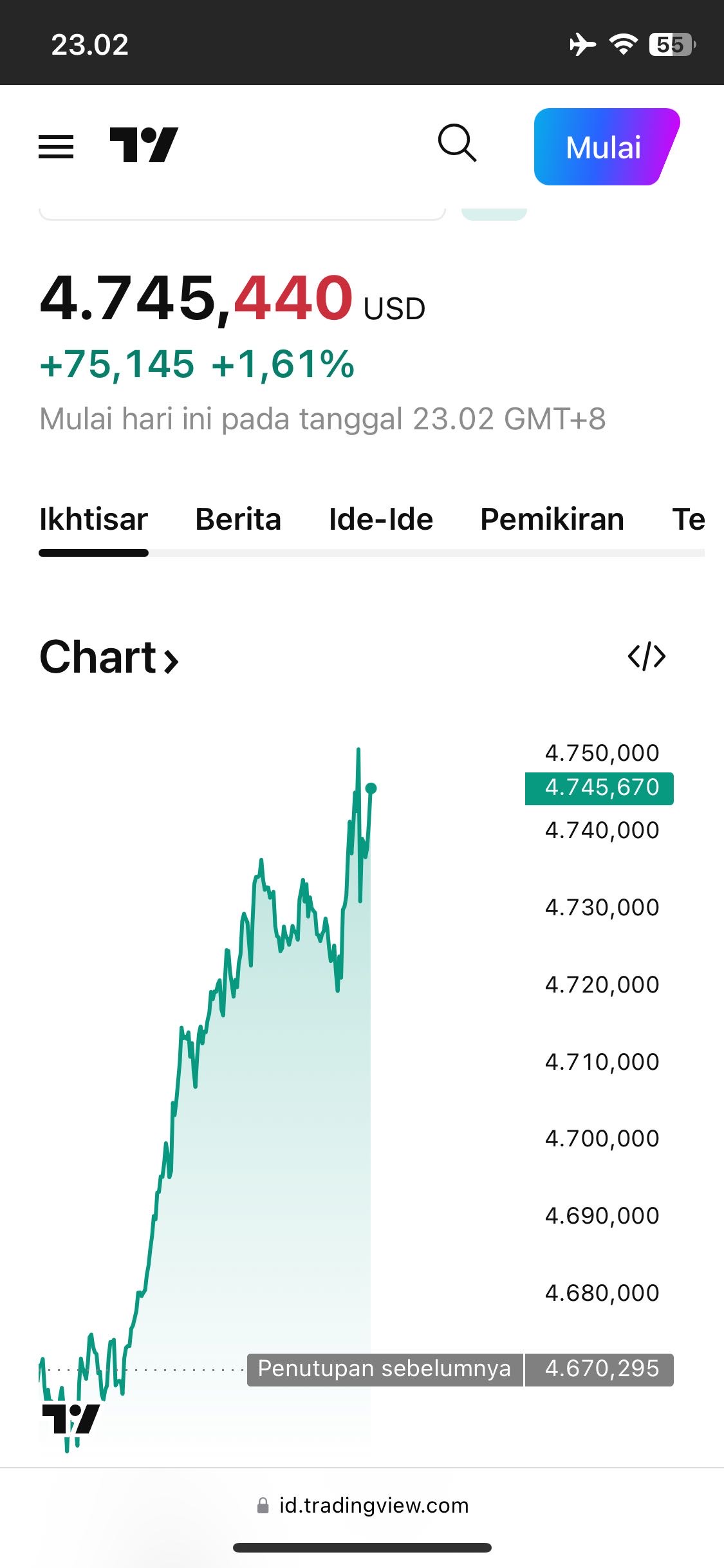
Task: Tap the current price label 4.745,670
Action: [x=599, y=788]
